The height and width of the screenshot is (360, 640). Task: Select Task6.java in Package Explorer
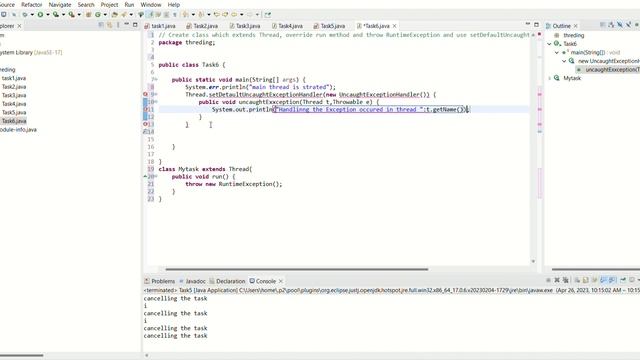click(x=14, y=121)
